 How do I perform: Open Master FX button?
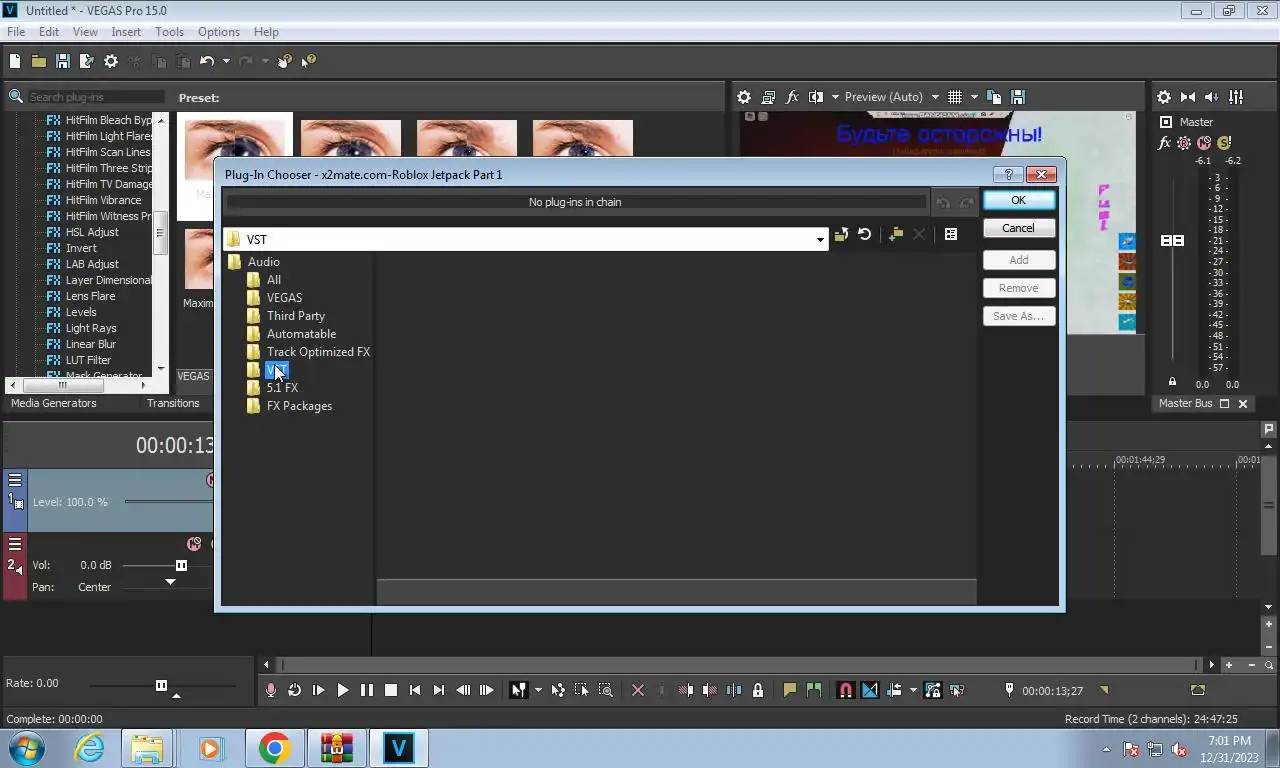pyautogui.click(x=1164, y=143)
